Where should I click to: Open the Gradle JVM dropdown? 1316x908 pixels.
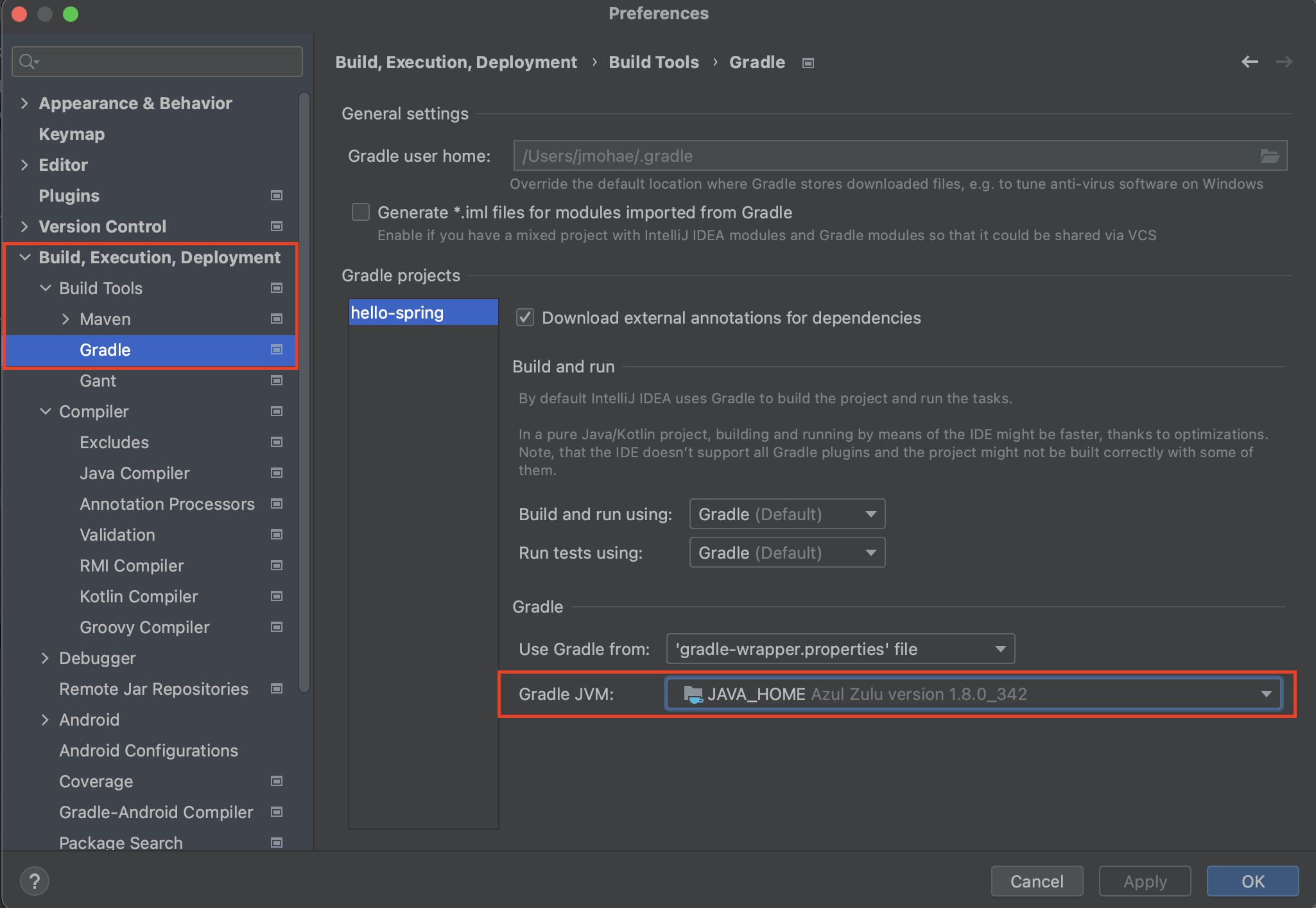[x=973, y=694]
